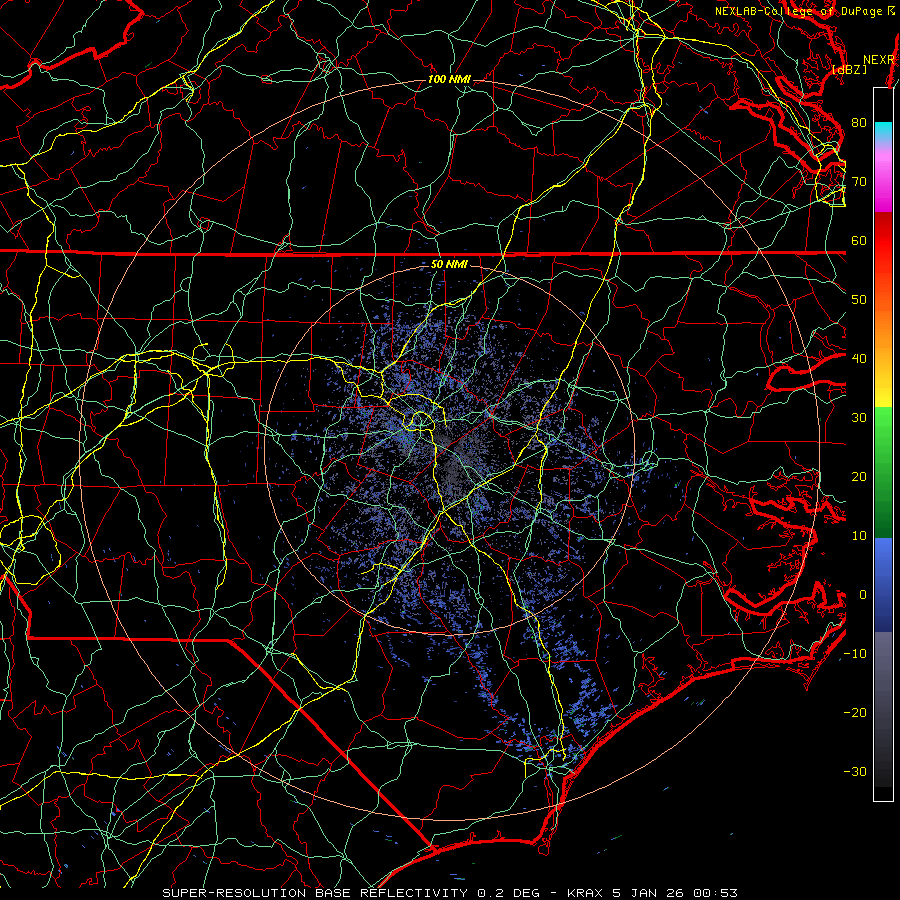Click the -10 dBZ scale label
Screen dimensions: 900x900
coord(855,654)
